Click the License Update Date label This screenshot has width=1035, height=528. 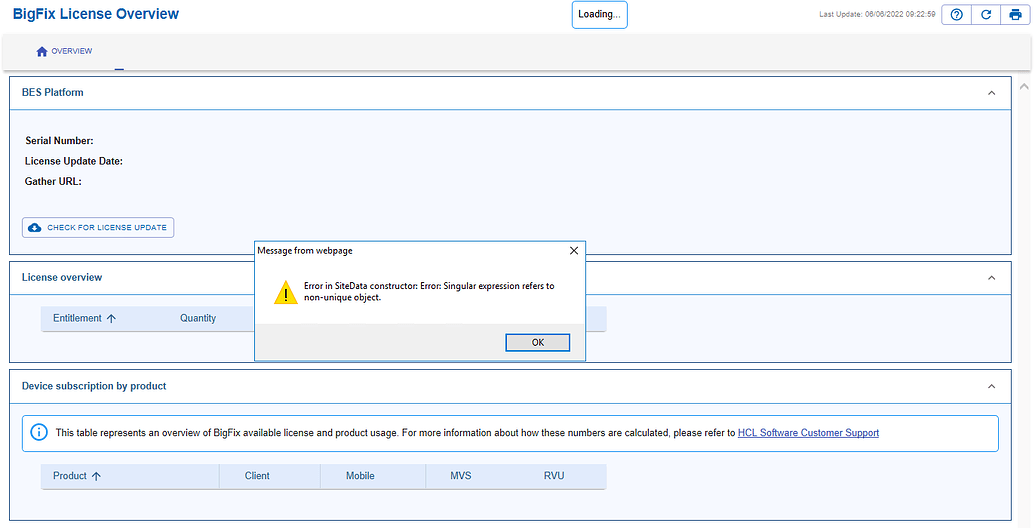[74, 161]
